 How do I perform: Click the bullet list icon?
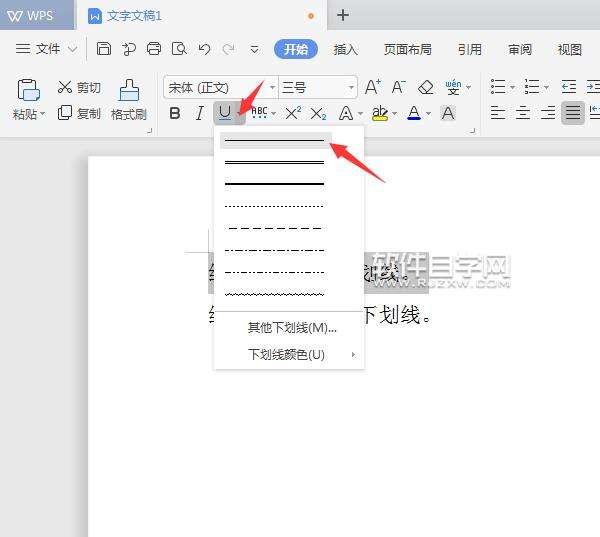tap(498, 87)
